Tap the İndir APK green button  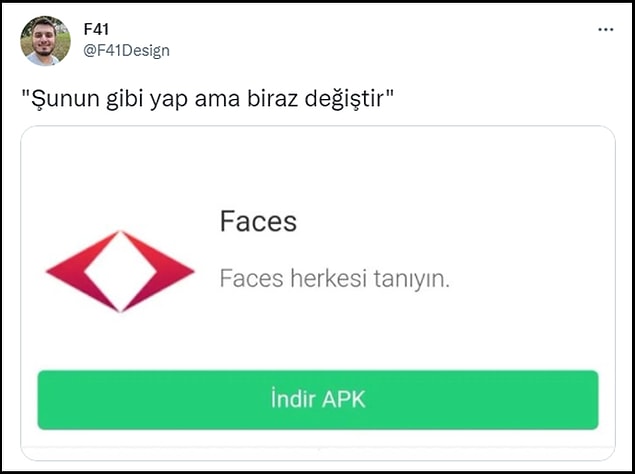pyautogui.click(x=318, y=400)
